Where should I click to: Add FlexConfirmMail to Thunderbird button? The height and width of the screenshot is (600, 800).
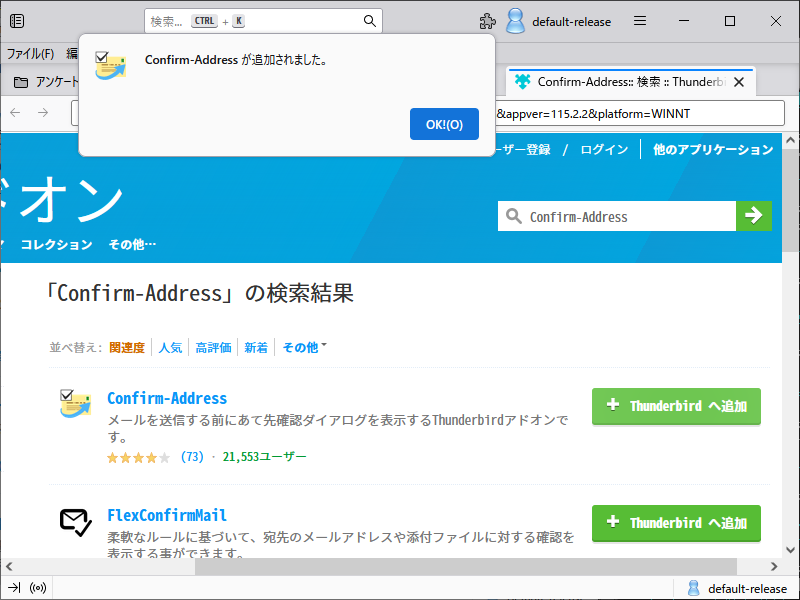[676, 523]
